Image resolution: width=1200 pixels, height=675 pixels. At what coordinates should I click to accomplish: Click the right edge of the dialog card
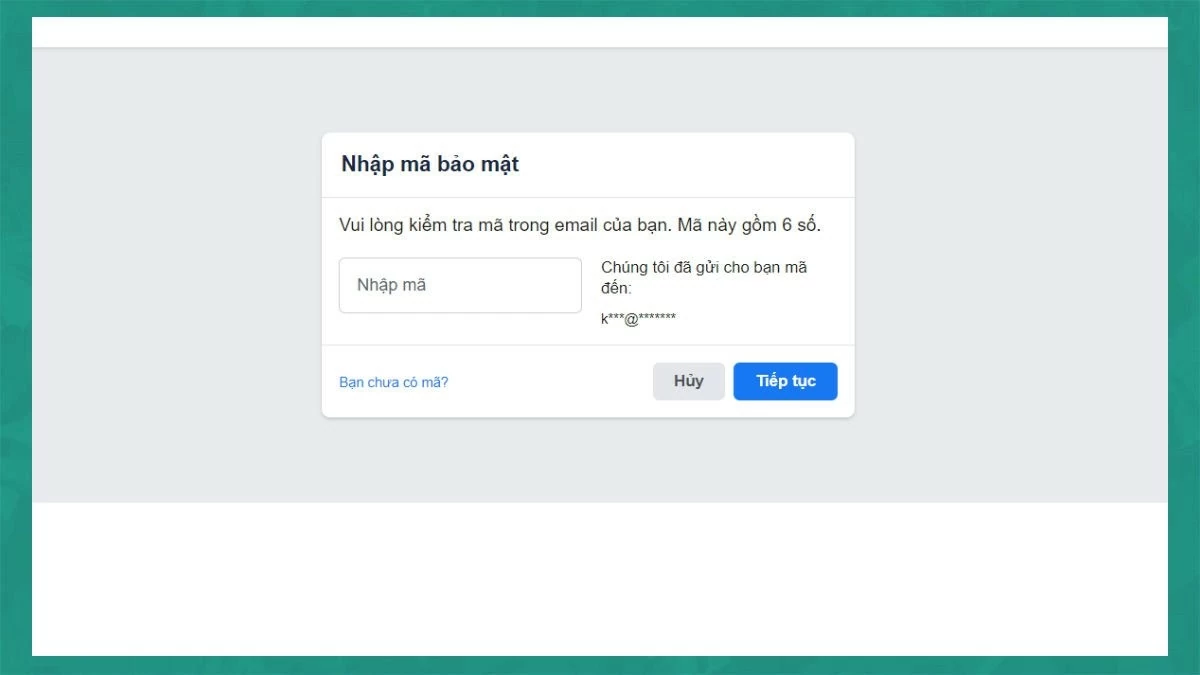pos(852,275)
